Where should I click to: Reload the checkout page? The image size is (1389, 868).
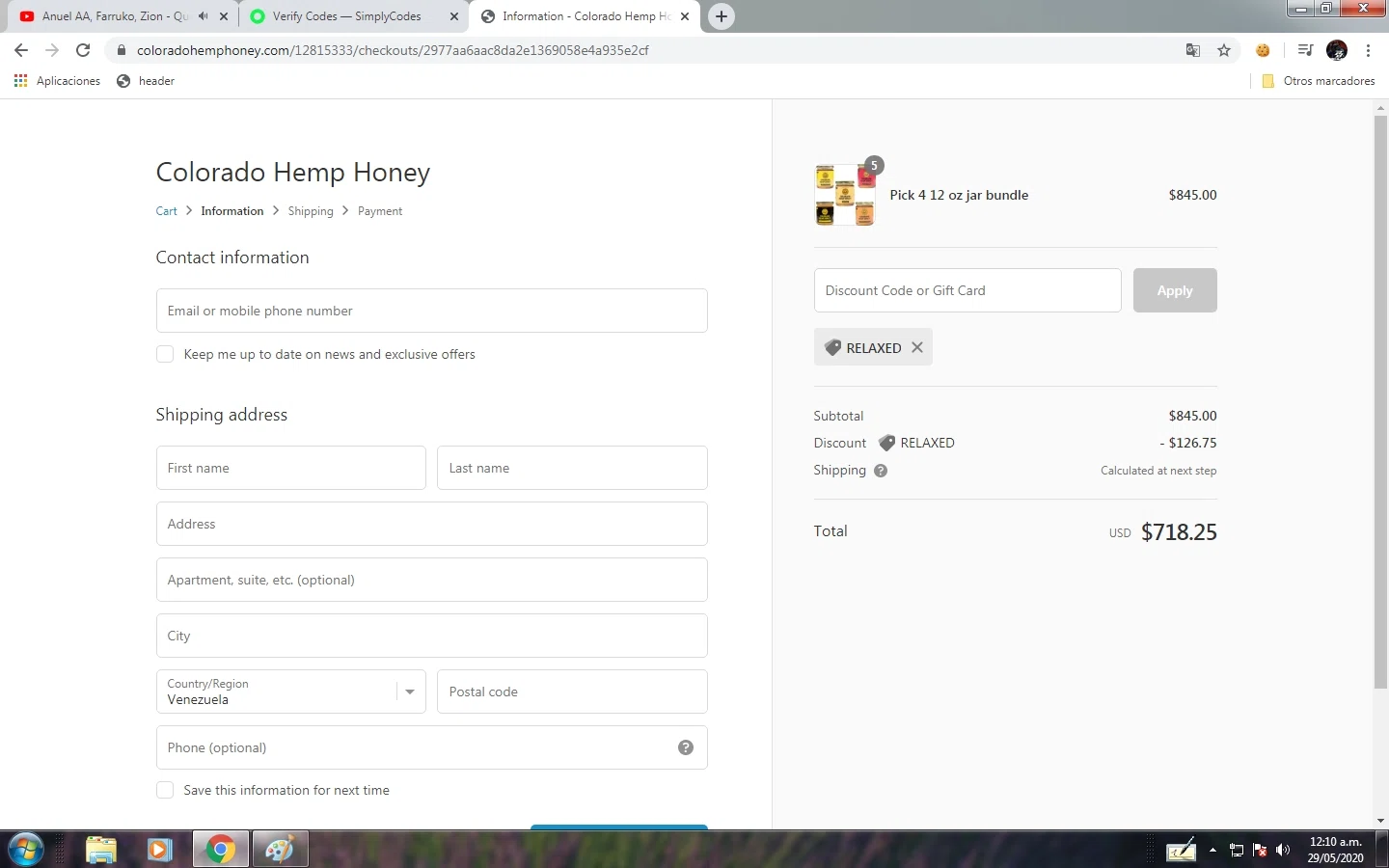(83, 50)
